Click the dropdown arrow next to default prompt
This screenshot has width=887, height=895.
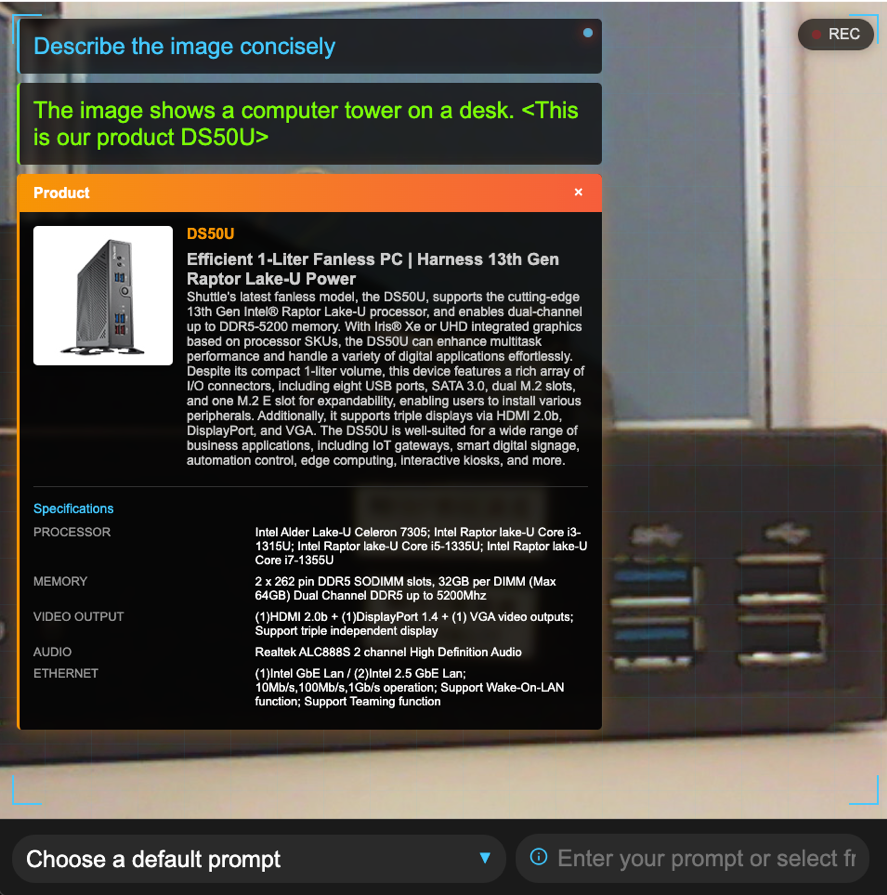coord(485,858)
